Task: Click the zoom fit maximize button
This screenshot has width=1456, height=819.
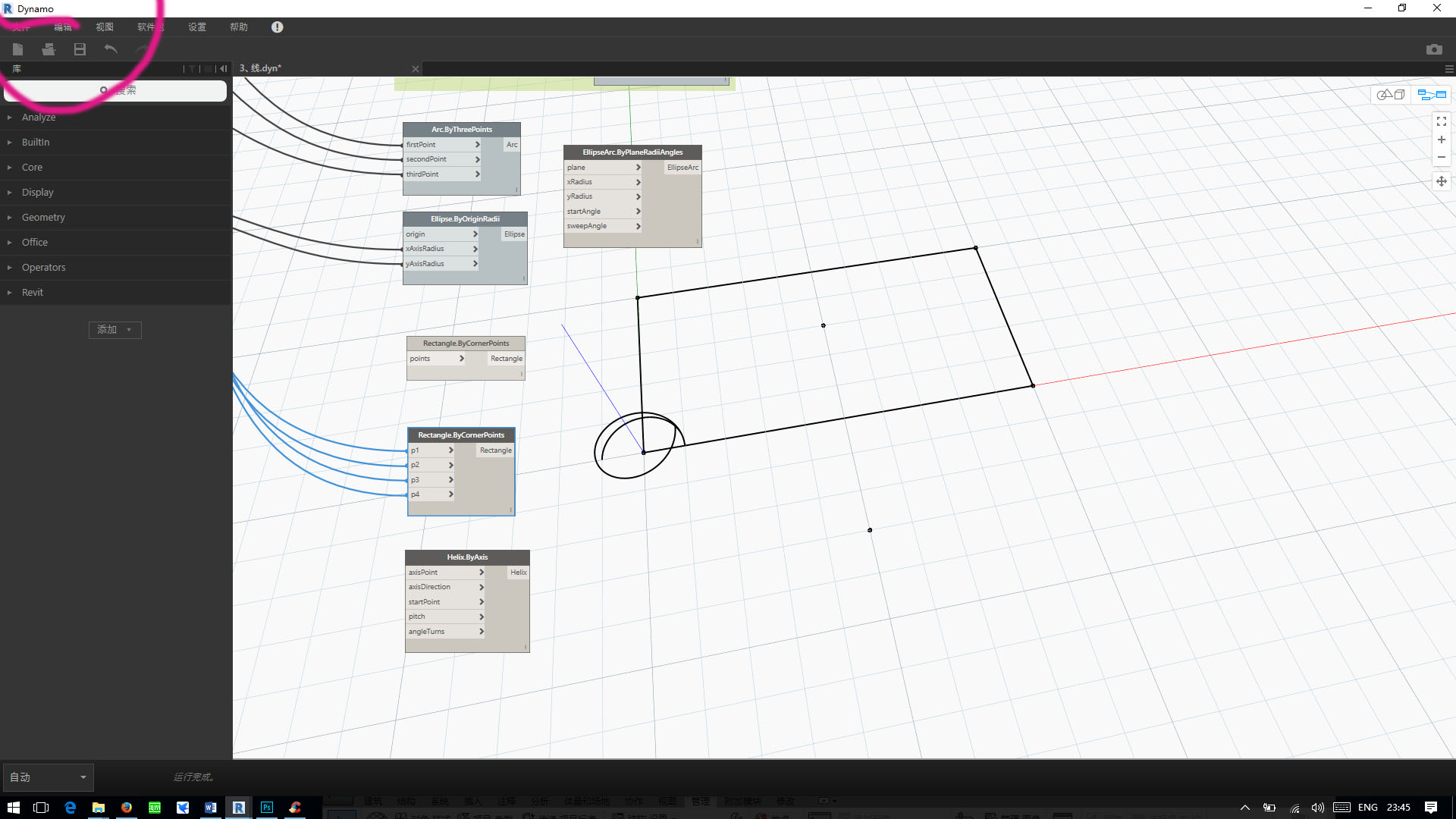Action: click(x=1442, y=121)
